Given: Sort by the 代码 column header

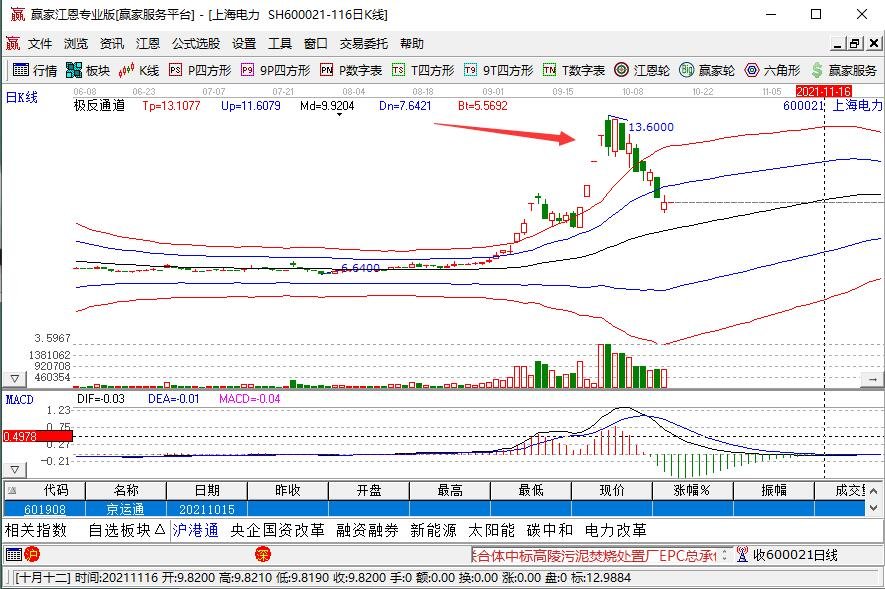Looking at the screenshot, I should (x=45, y=490).
